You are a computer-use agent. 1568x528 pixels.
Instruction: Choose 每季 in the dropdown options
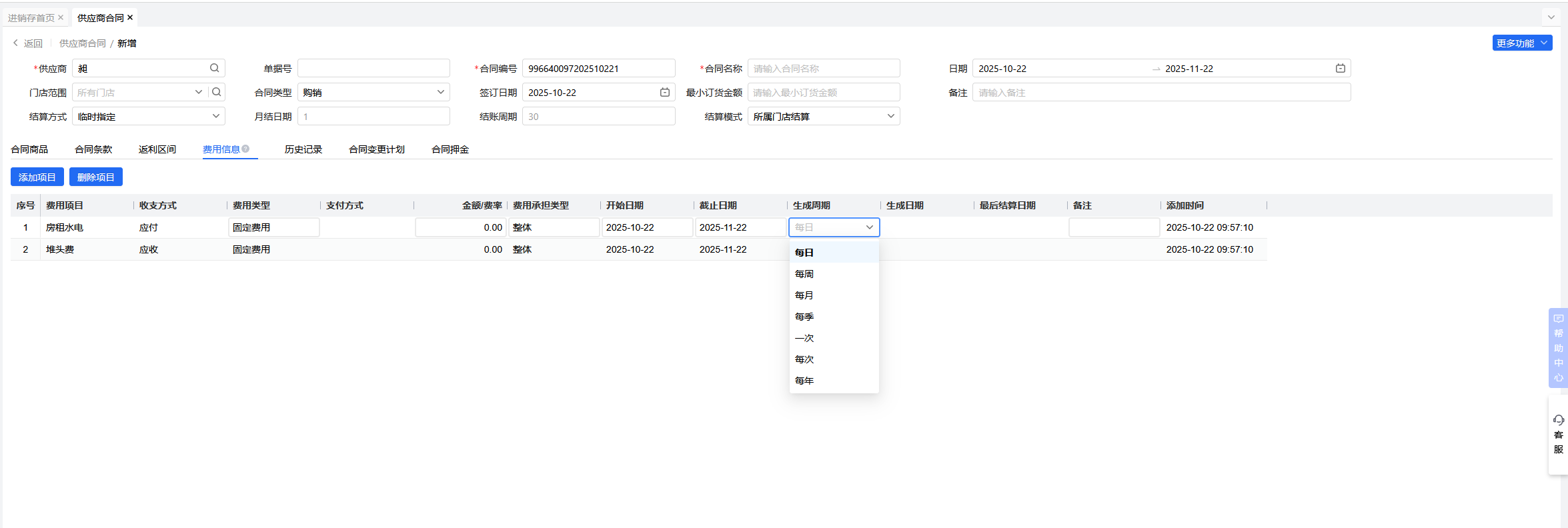pos(804,317)
